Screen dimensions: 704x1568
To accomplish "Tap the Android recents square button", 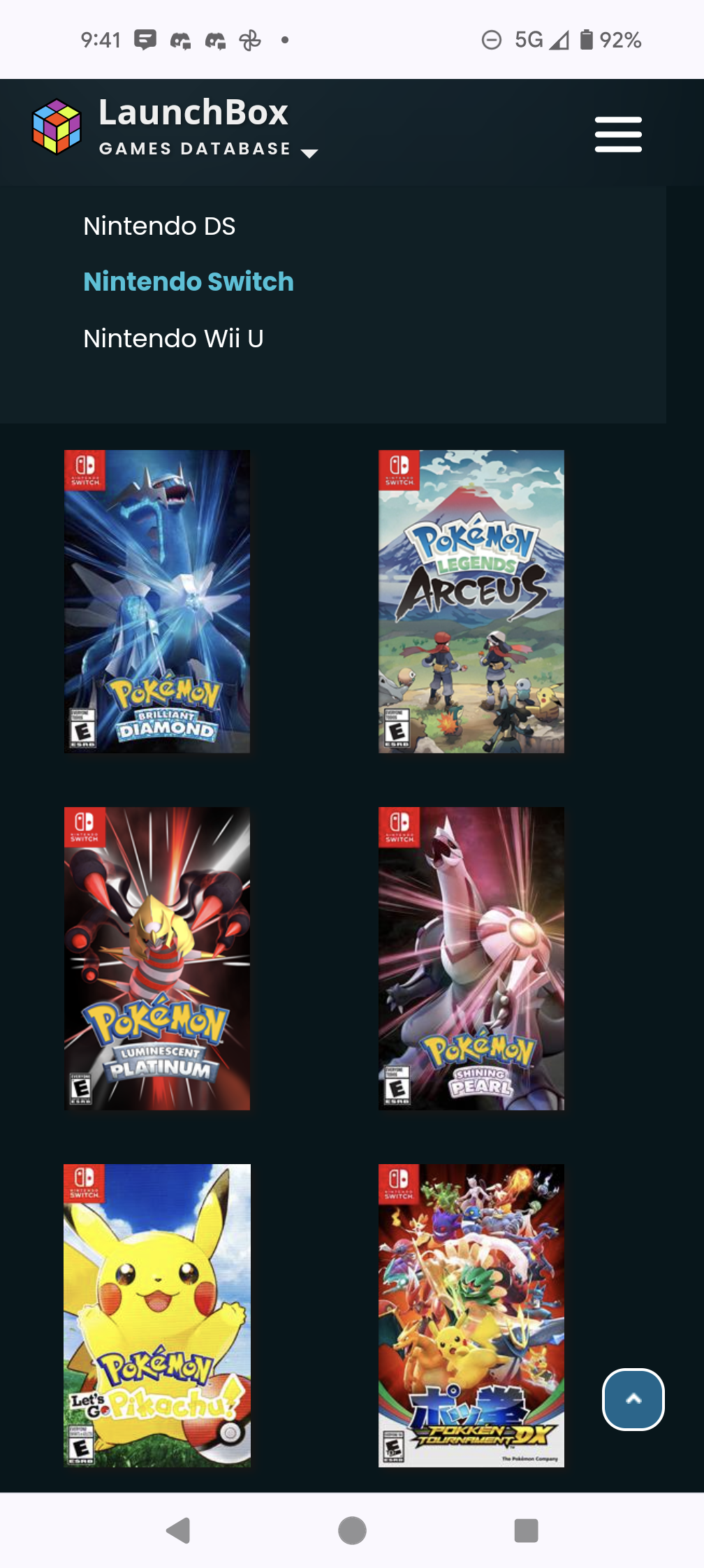I will point(526,1530).
